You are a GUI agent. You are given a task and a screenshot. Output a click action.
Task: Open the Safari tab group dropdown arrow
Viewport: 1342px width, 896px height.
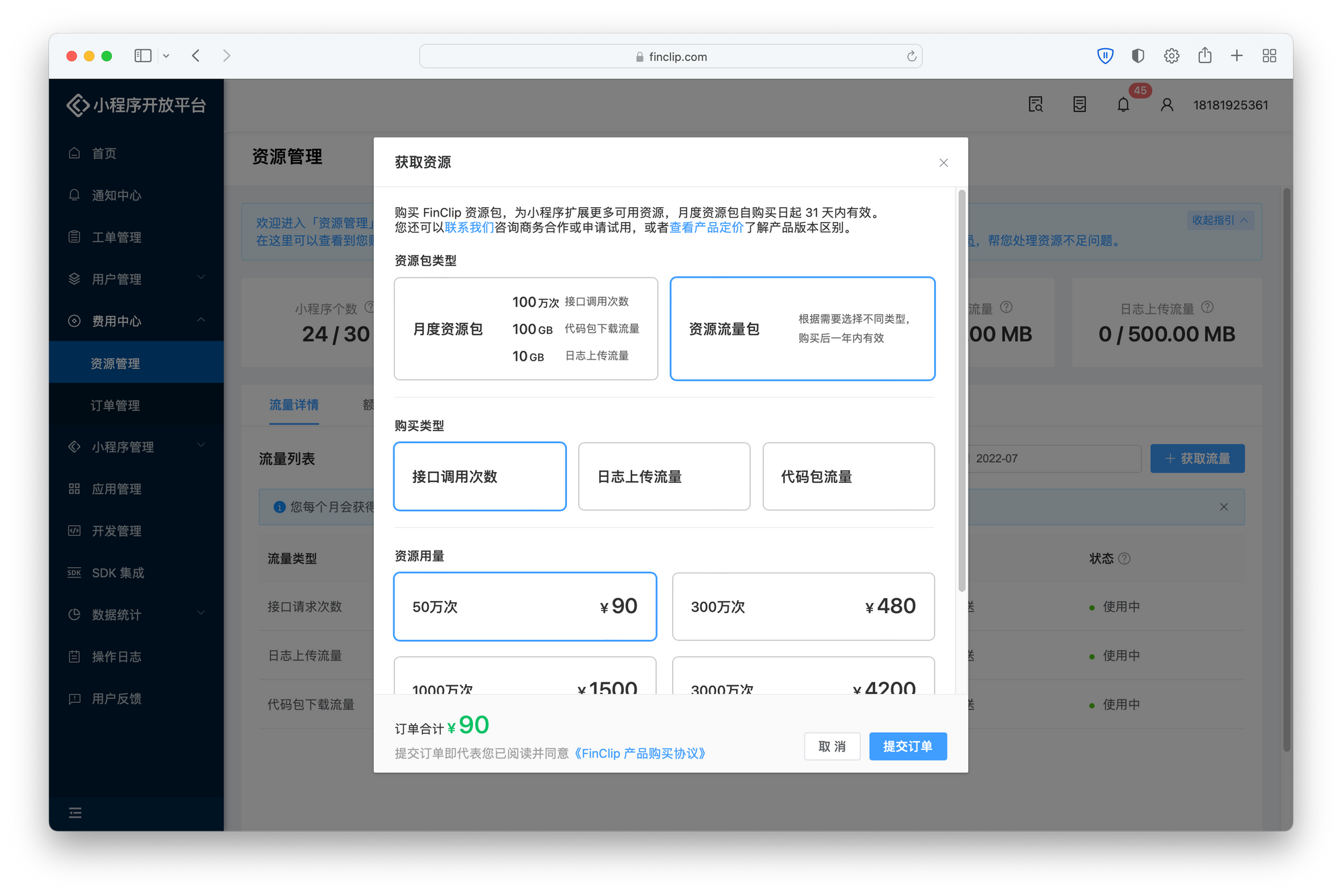(166, 56)
